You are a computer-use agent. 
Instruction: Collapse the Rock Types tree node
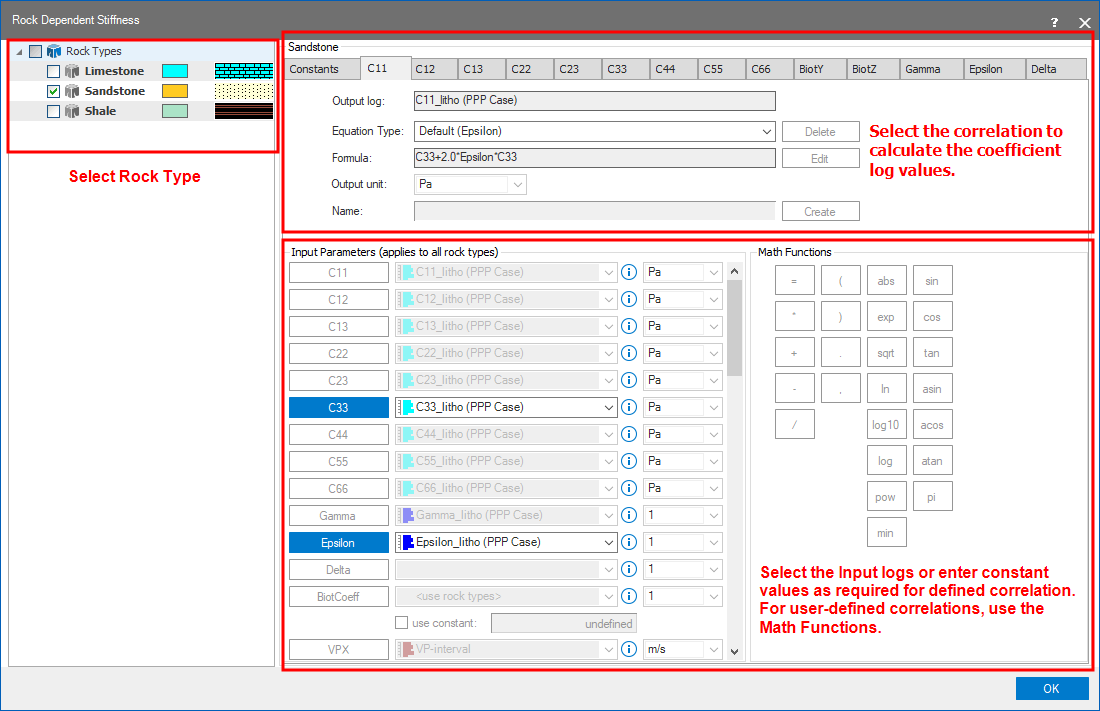[20, 52]
